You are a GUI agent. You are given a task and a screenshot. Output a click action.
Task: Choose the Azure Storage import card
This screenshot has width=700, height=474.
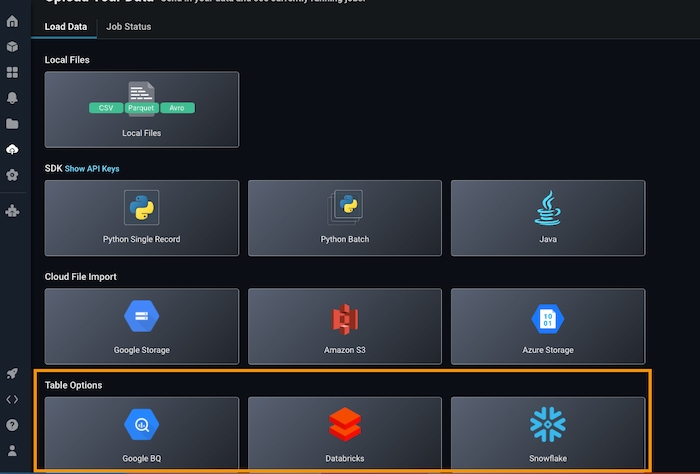tap(548, 326)
